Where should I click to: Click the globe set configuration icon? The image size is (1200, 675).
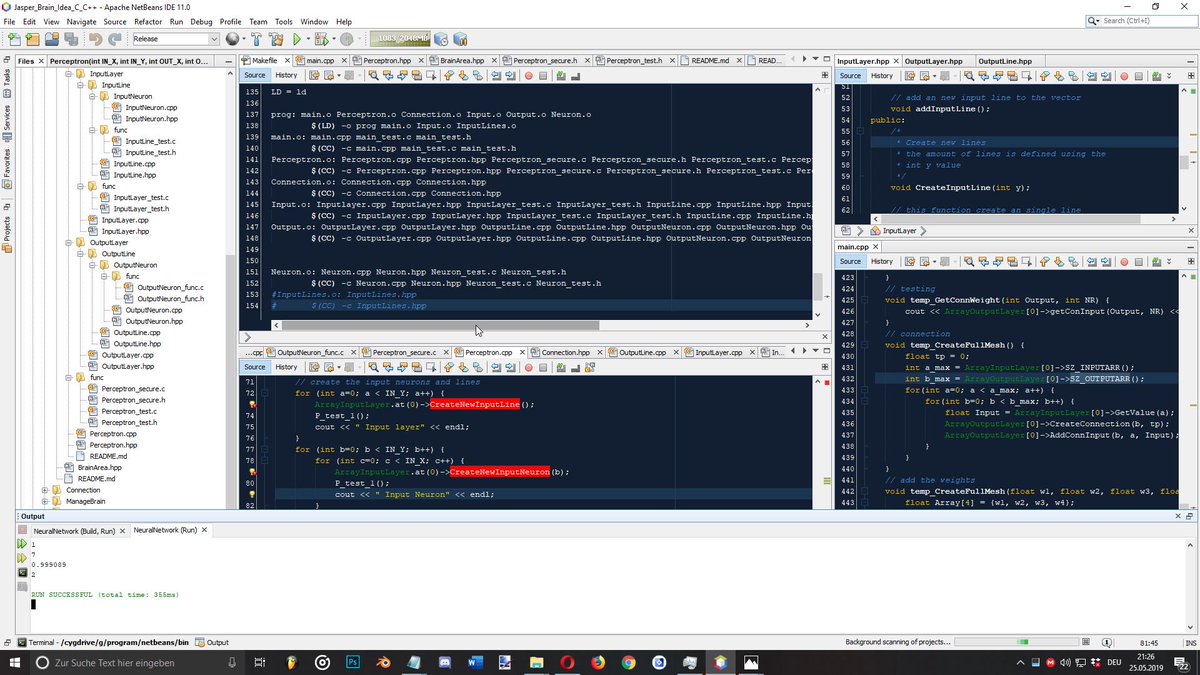point(232,39)
